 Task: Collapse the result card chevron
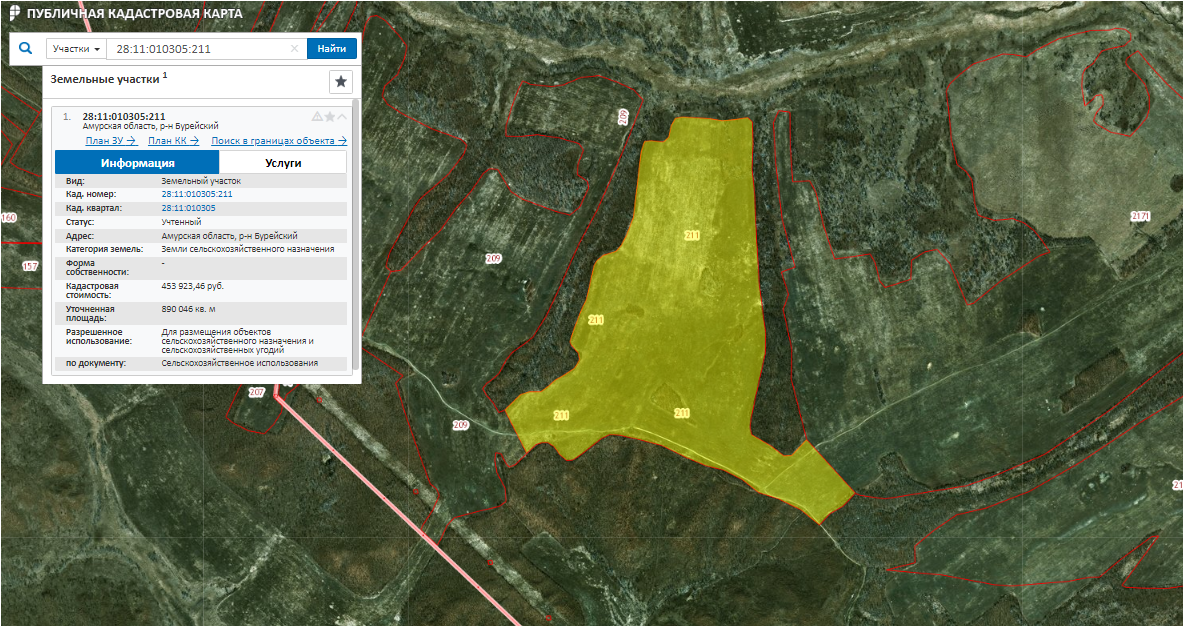point(342,116)
